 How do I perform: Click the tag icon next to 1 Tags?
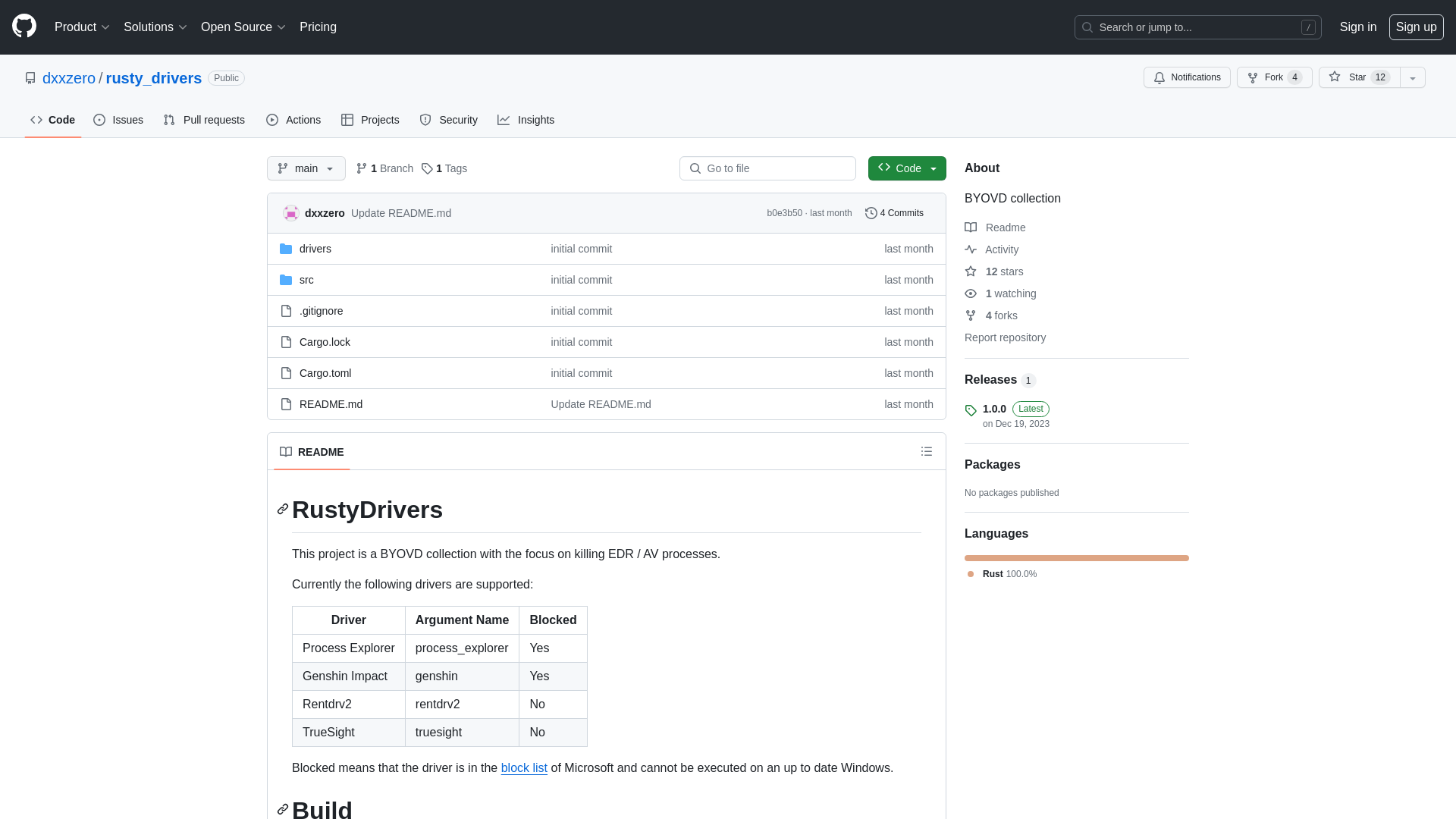(427, 168)
